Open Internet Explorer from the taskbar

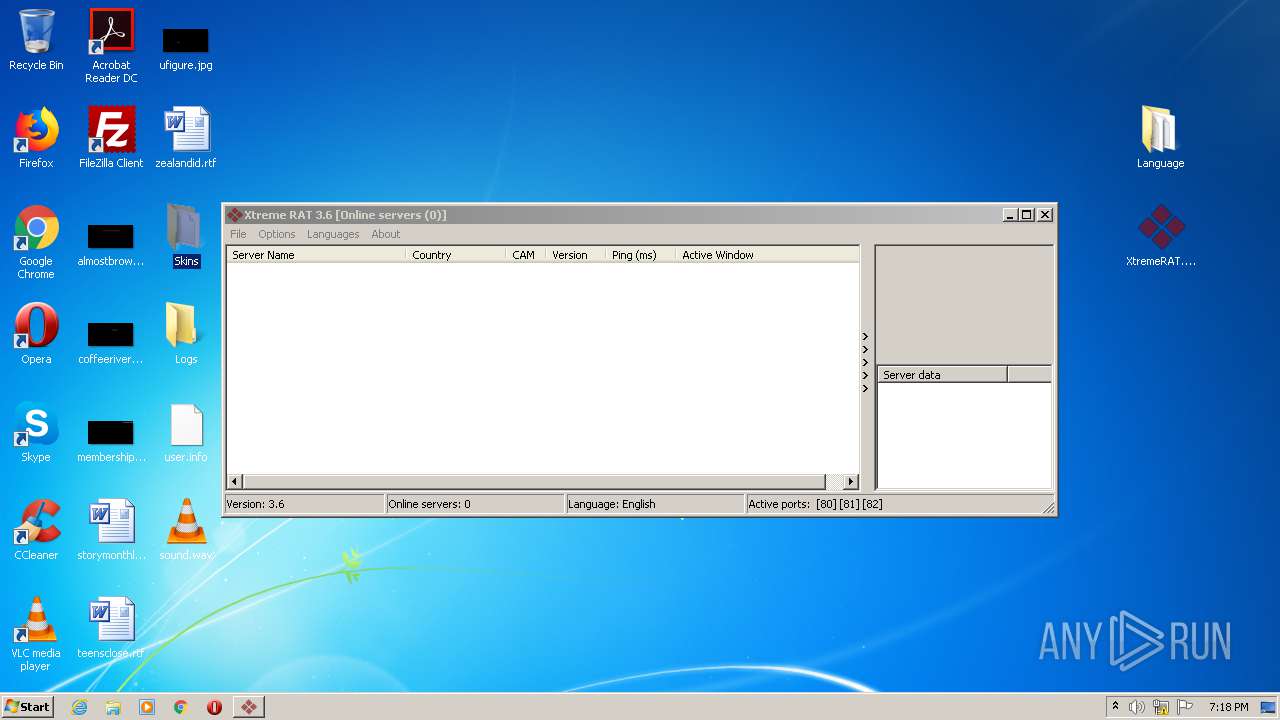(x=79, y=707)
